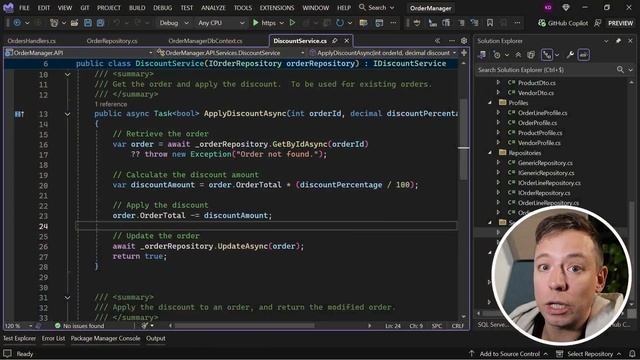Viewport: 640px width, 360px height.
Task: Open the Package Manager Console tab
Action: tap(105, 338)
